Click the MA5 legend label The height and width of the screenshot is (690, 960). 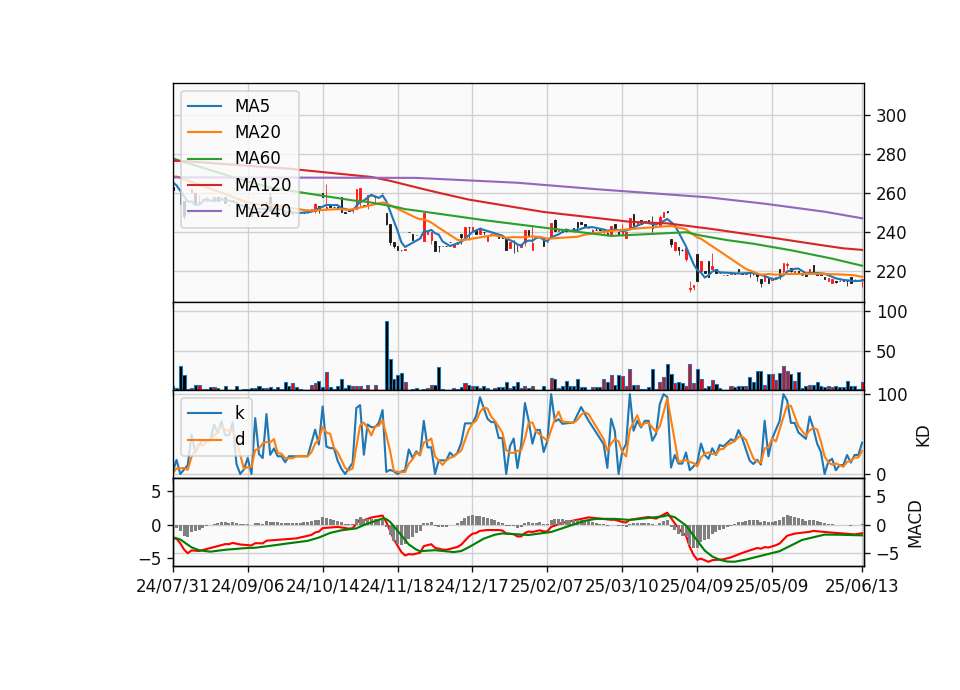pos(252,106)
